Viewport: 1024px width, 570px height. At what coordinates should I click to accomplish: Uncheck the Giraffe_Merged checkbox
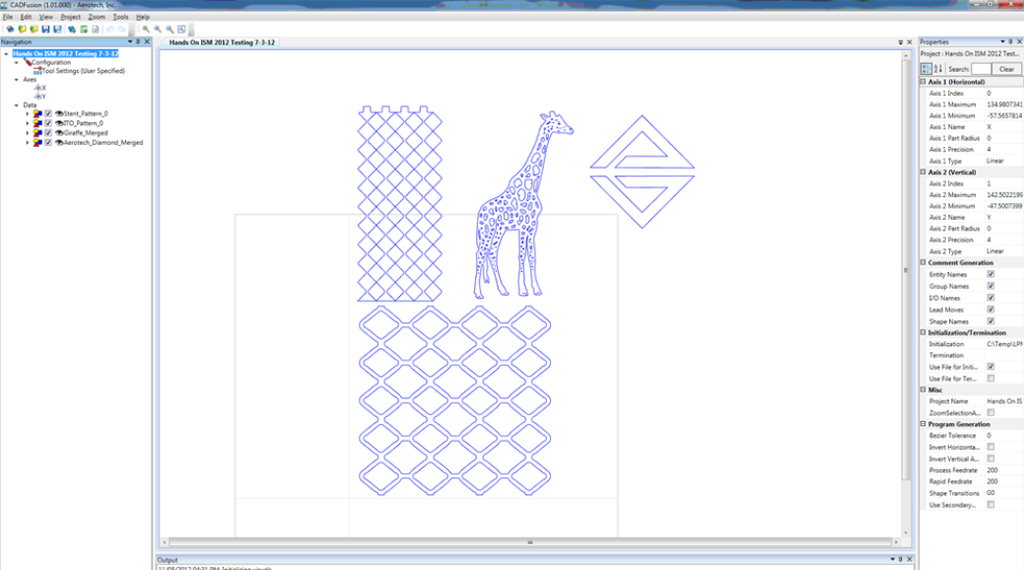[x=48, y=133]
